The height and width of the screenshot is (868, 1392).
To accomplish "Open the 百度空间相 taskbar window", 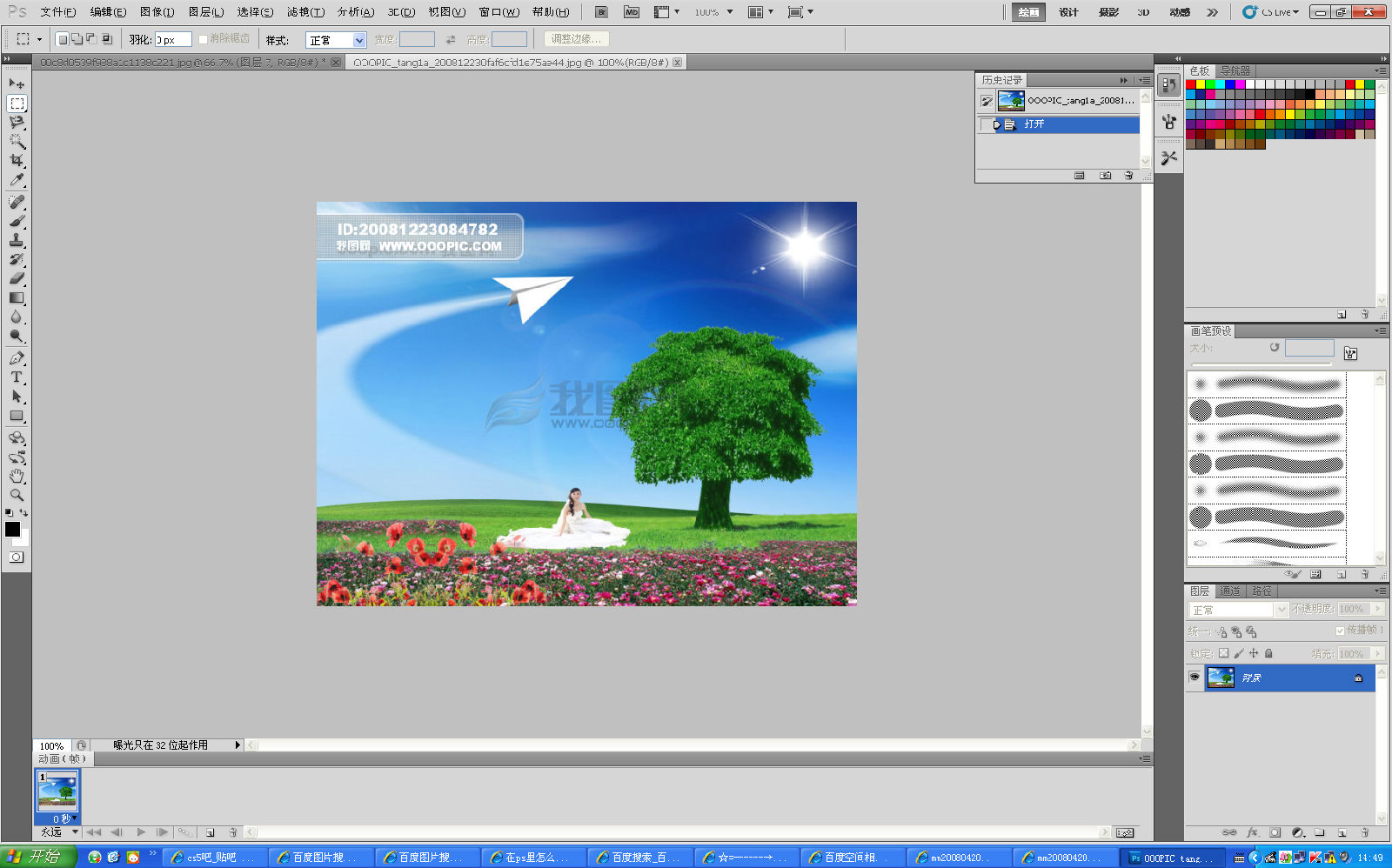I will 852,858.
